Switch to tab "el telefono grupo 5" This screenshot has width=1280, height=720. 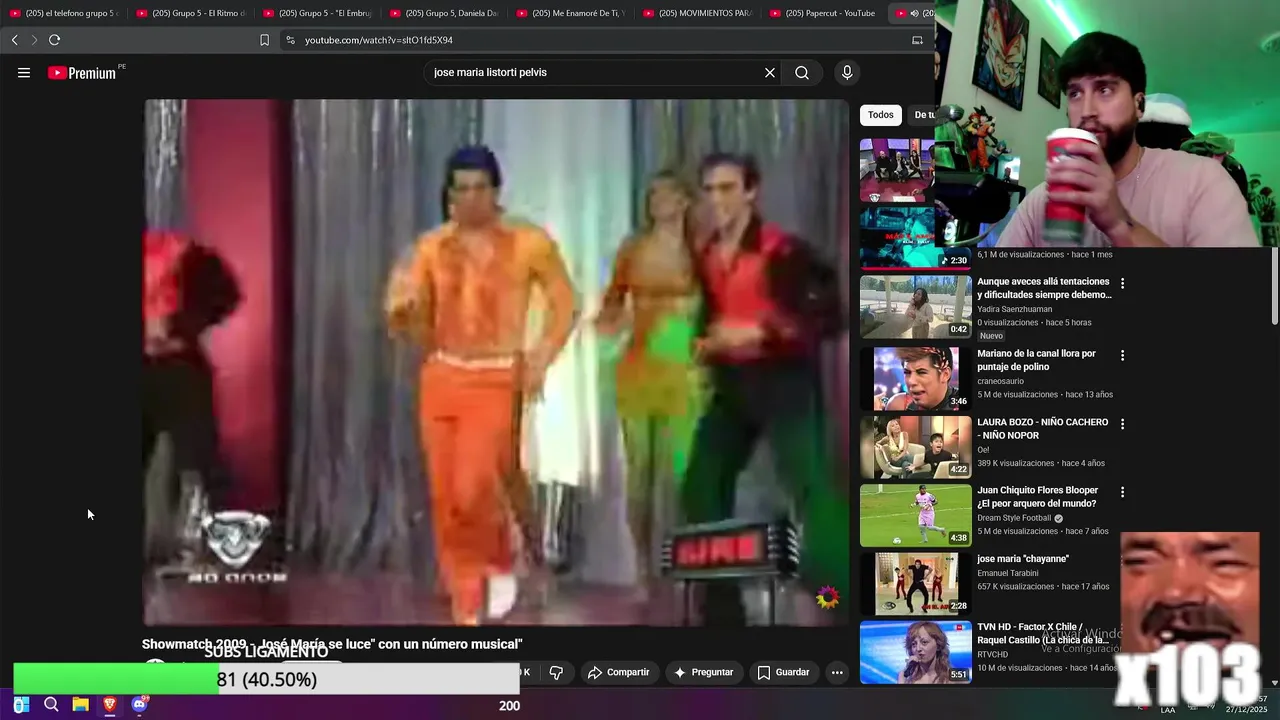64,13
